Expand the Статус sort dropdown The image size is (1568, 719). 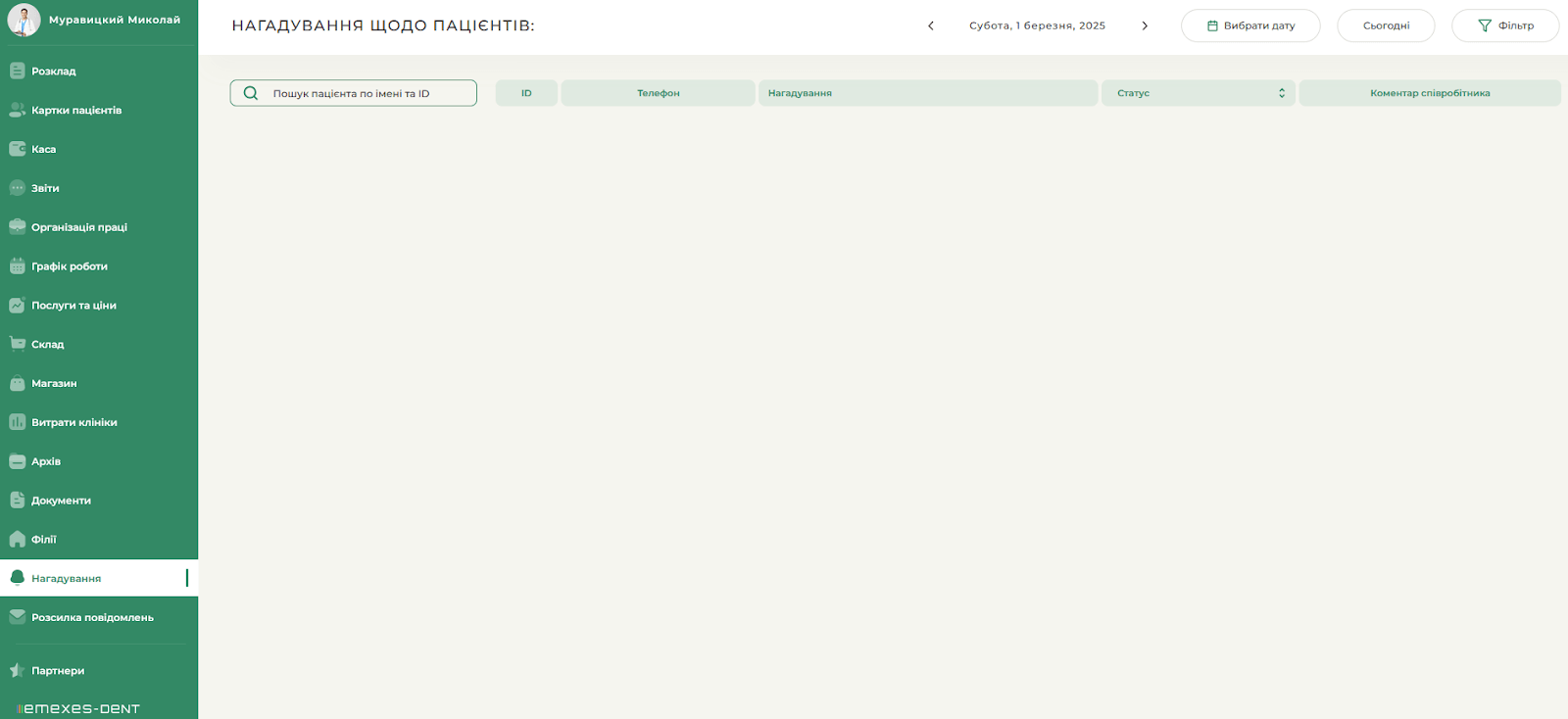pyautogui.click(x=1281, y=93)
